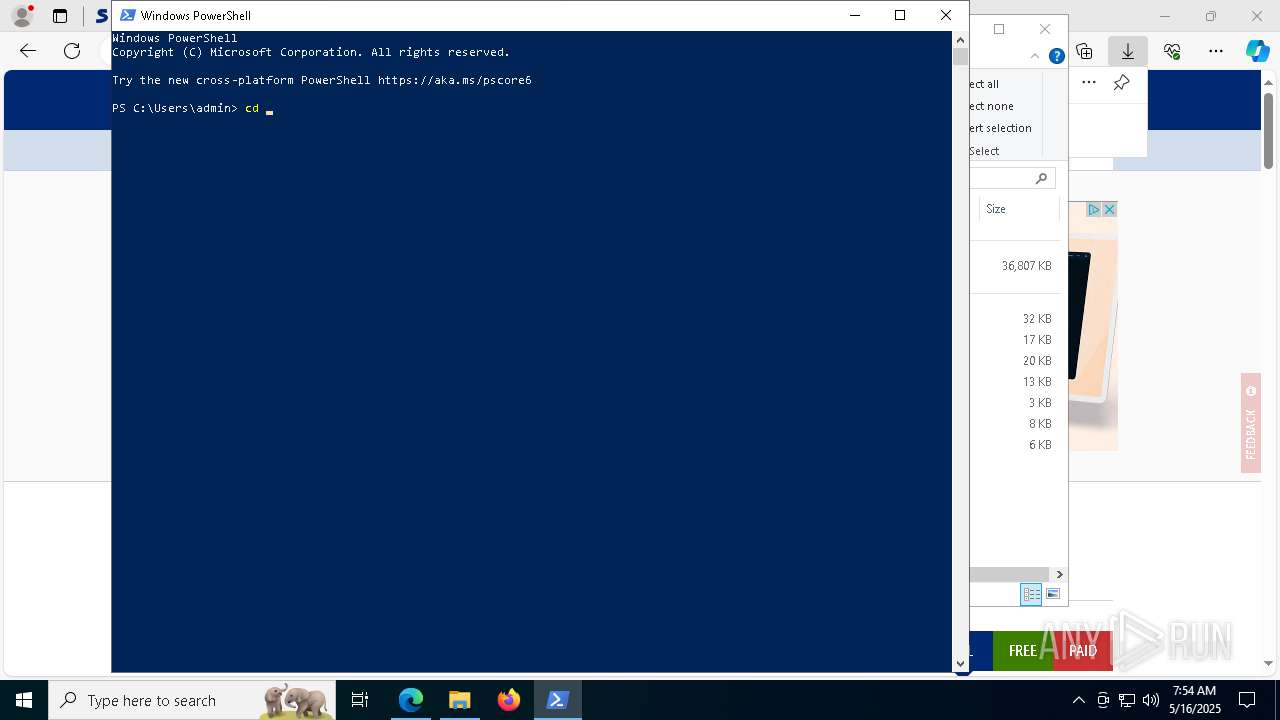Open File Explorer from taskbar
Screen dimensions: 1280x720
point(460,700)
